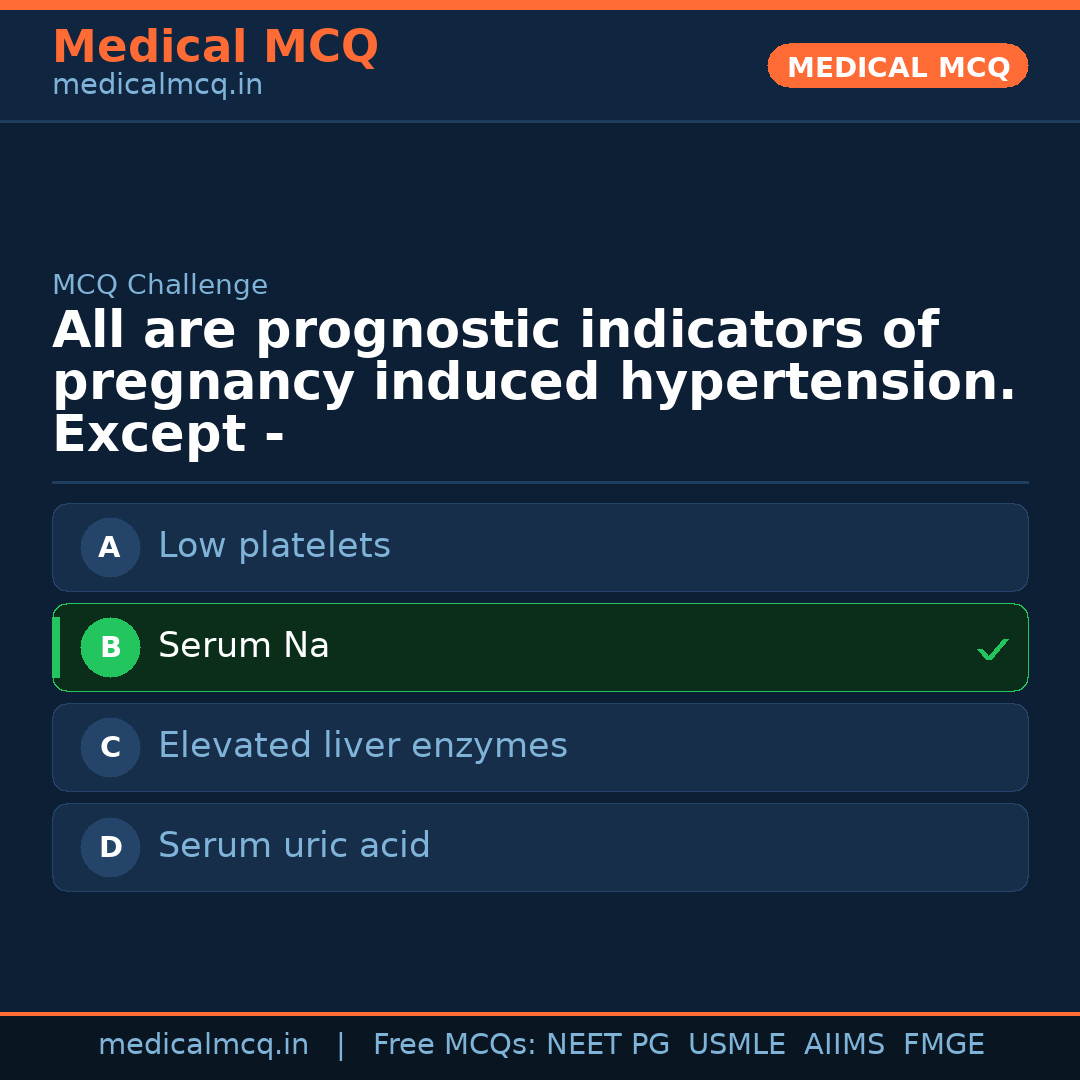Screen dimensions: 1080x1080
Task: Open the medicalmcq.in footer link
Action: pyautogui.click(x=203, y=1045)
